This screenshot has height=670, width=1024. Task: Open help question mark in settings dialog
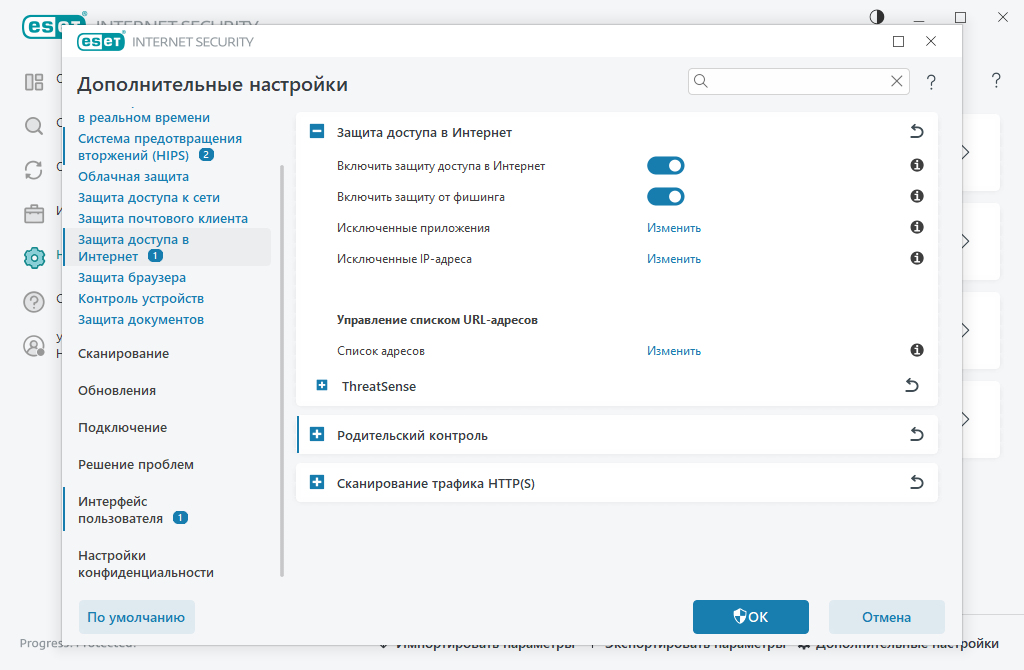point(931,82)
